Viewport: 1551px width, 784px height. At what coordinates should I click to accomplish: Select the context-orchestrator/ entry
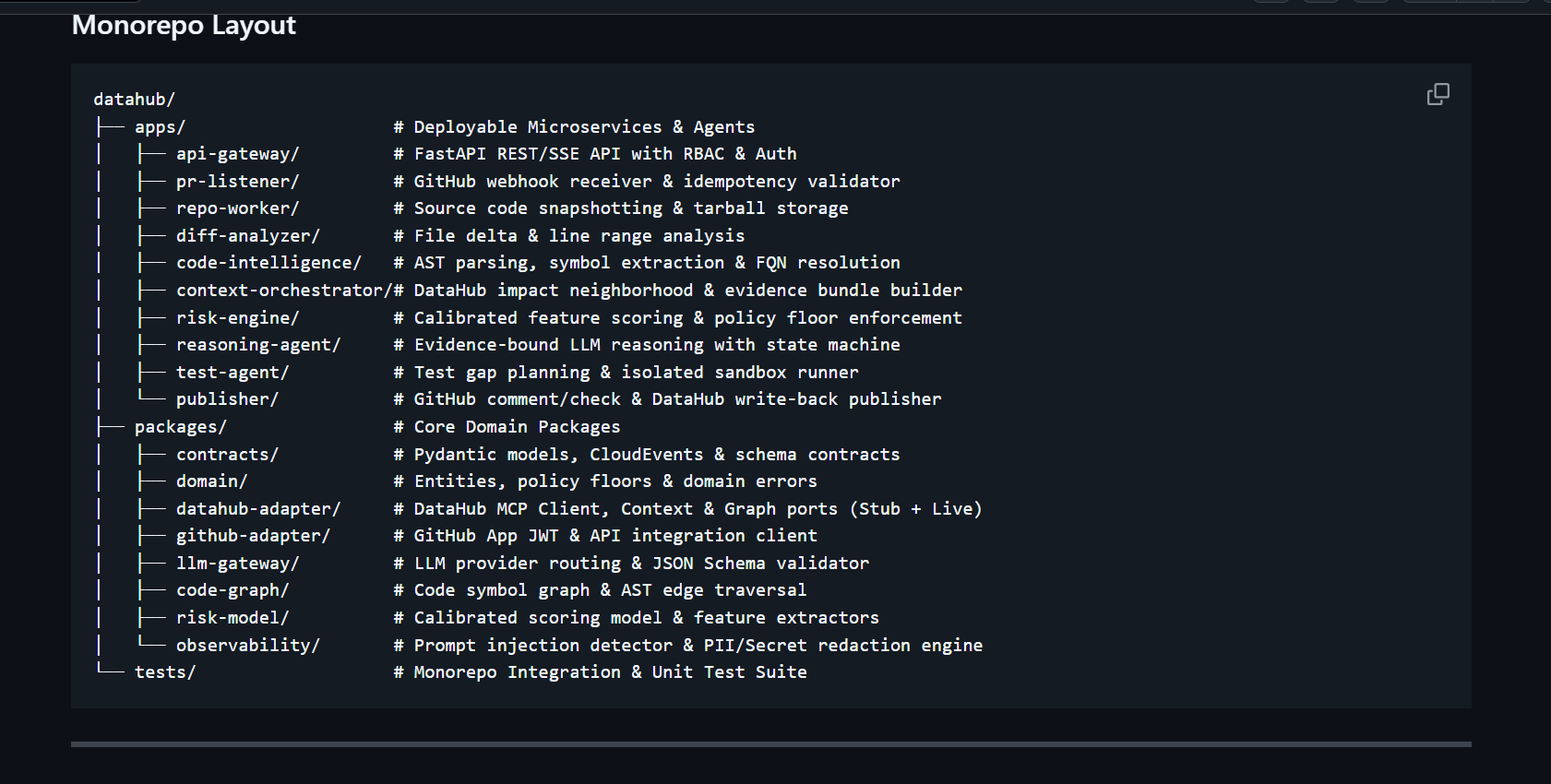[x=284, y=291]
